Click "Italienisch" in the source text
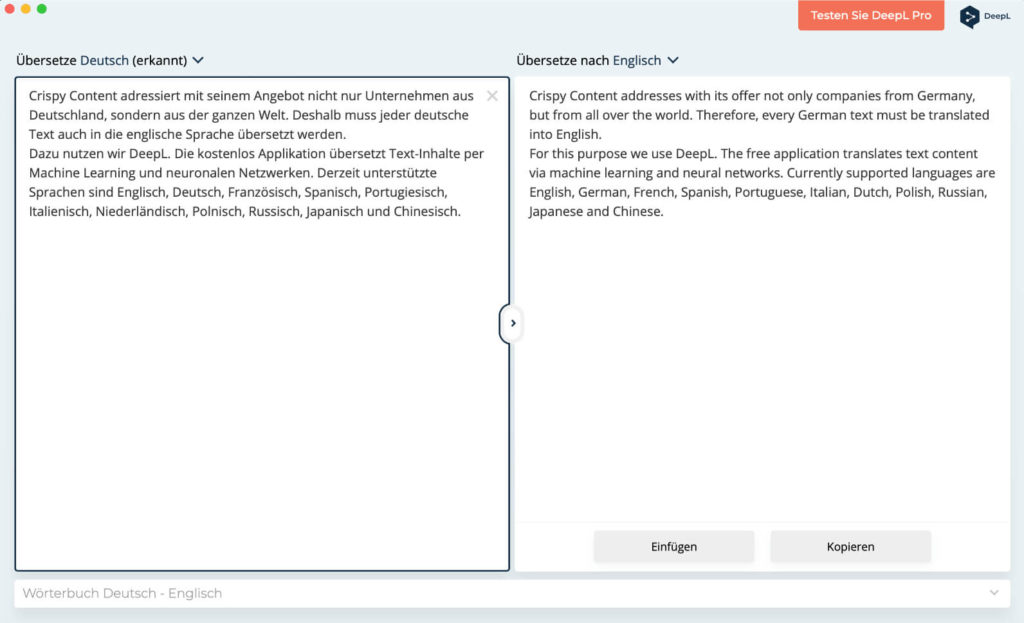The height and width of the screenshot is (623, 1024). tap(59, 212)
